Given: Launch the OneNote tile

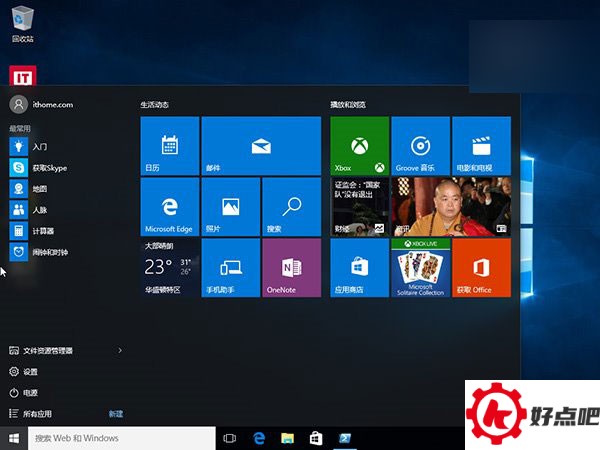Looking at the screenshot, I should click(x=292, y=268).
